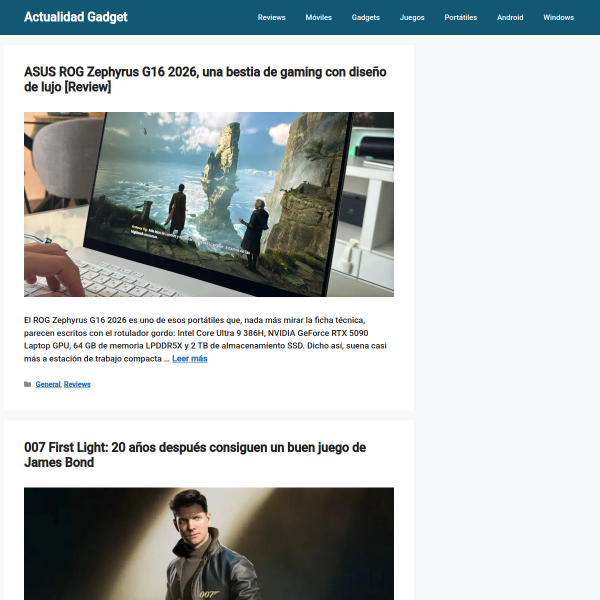This screenshot has height=600, width=600.
Task: Open ASUS ROG Zephyrus G16 2026 article title
Action: pos(205,79)
